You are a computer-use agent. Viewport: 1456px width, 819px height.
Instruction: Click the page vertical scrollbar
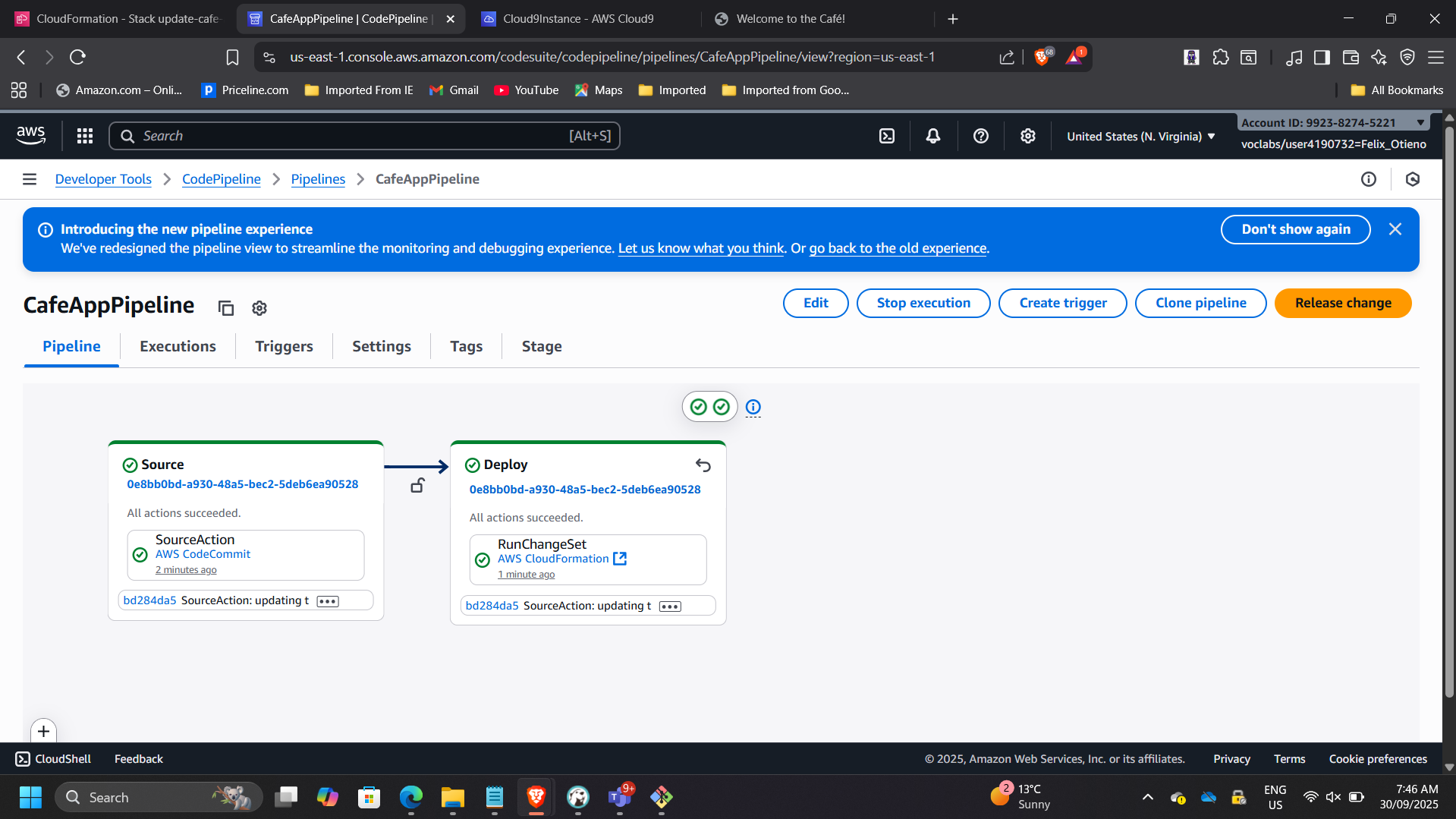[x=1448, y=410]
